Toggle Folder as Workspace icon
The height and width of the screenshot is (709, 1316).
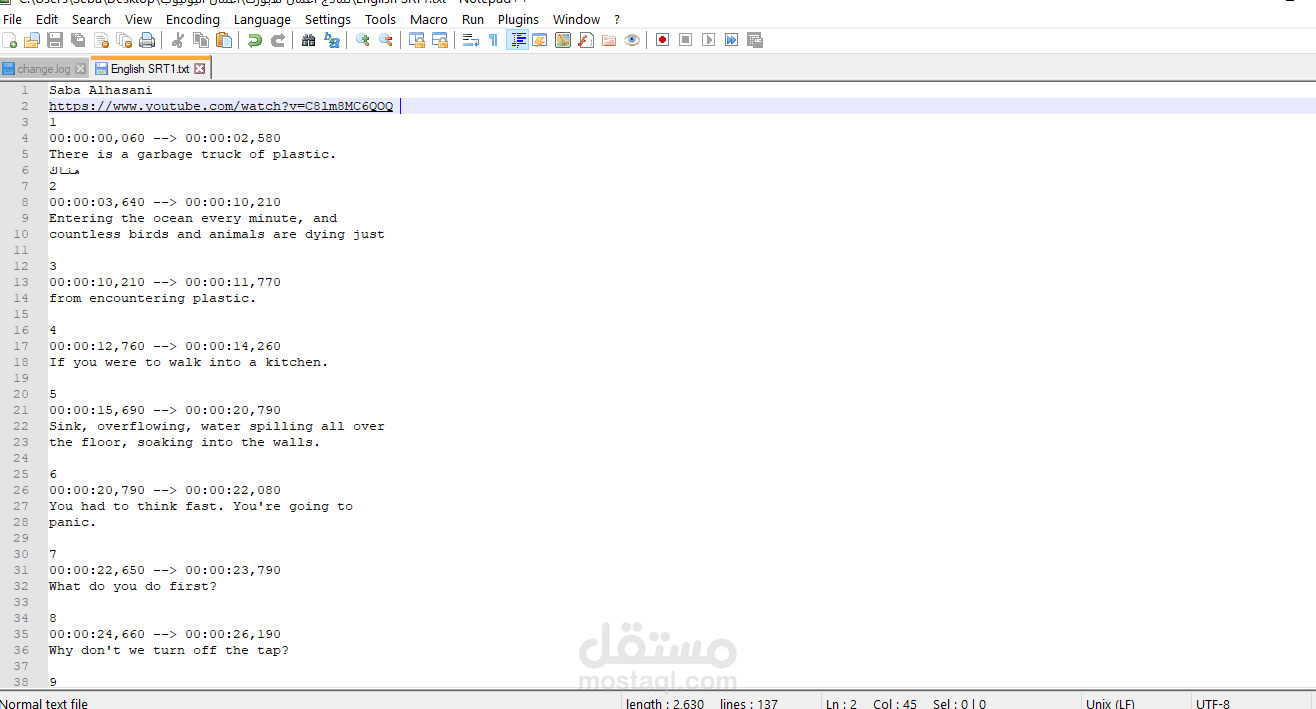pyautogui.click(x=609, y=40)
